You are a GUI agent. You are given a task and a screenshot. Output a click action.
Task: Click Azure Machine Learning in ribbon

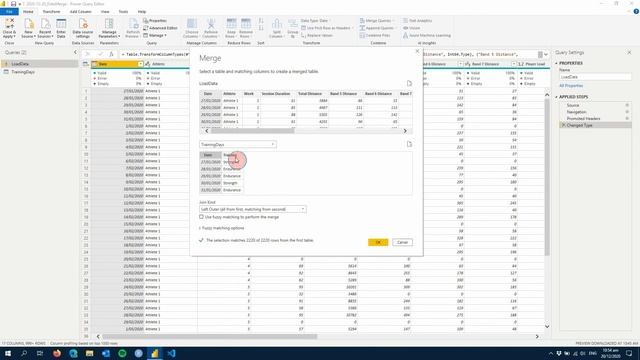[x=427, y=36]
